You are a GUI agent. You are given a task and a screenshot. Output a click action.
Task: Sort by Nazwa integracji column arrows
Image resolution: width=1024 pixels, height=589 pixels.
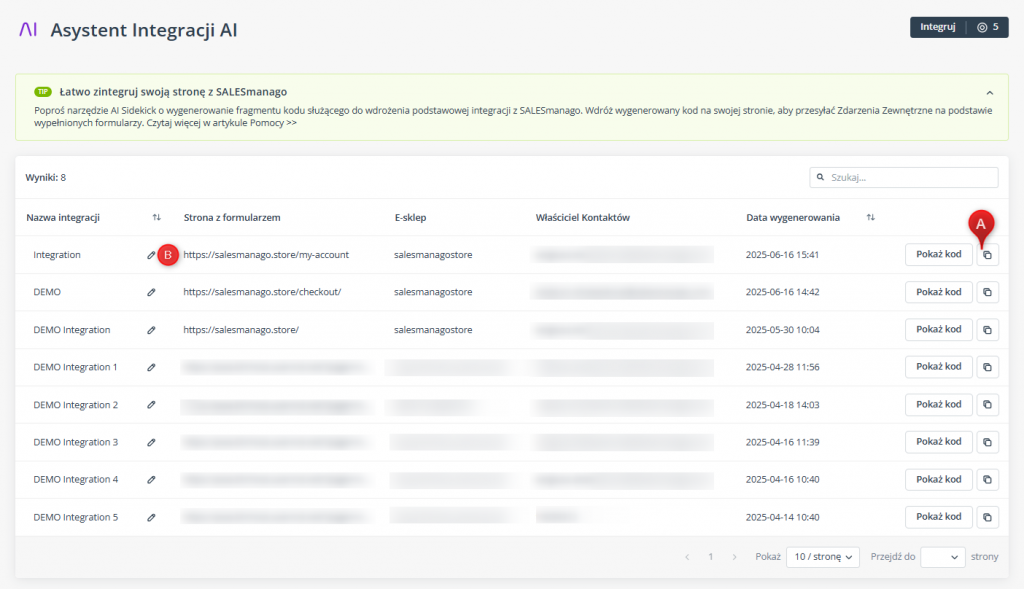click(157, 217)
